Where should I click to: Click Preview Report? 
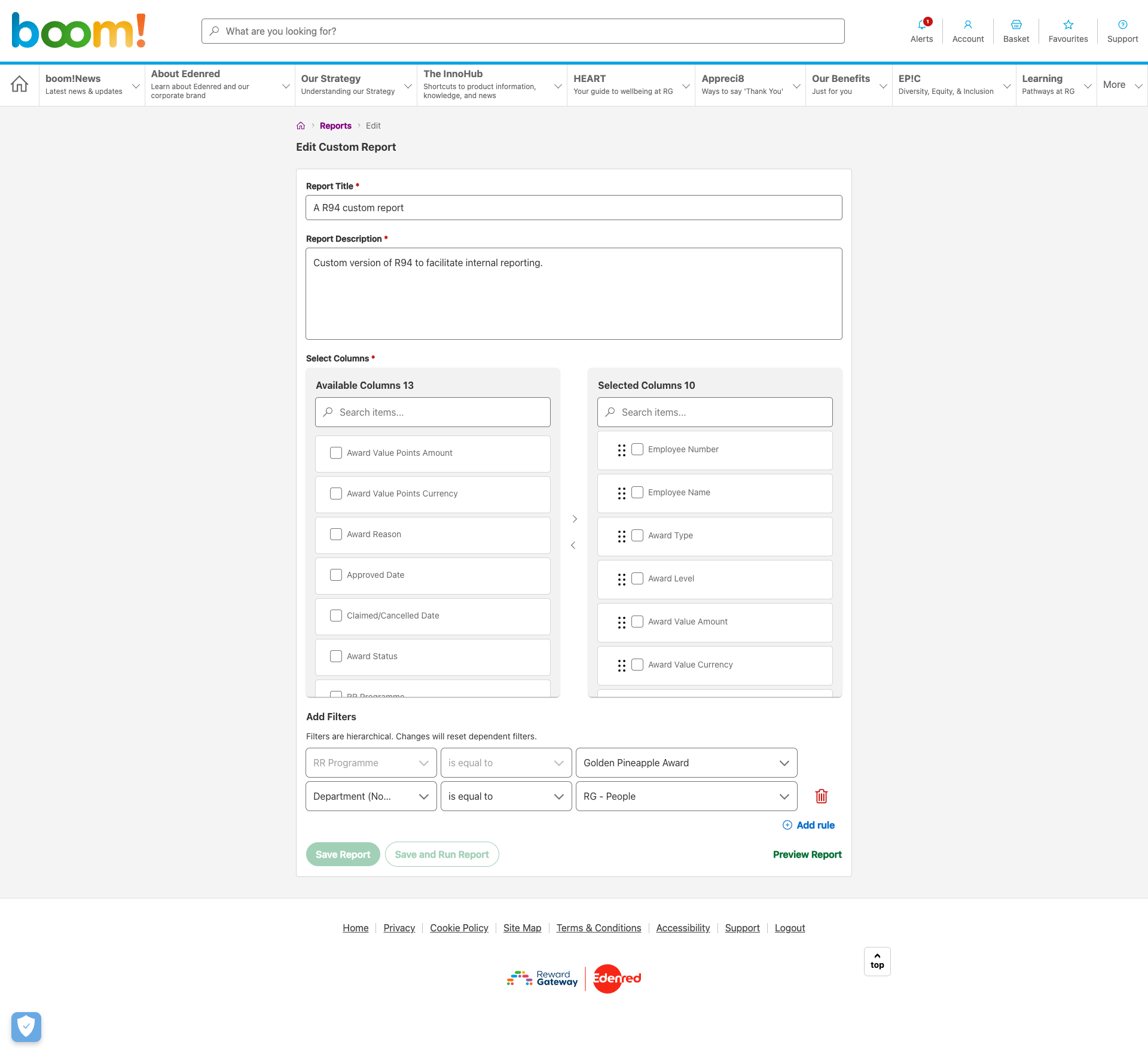[x=807, y=854]
